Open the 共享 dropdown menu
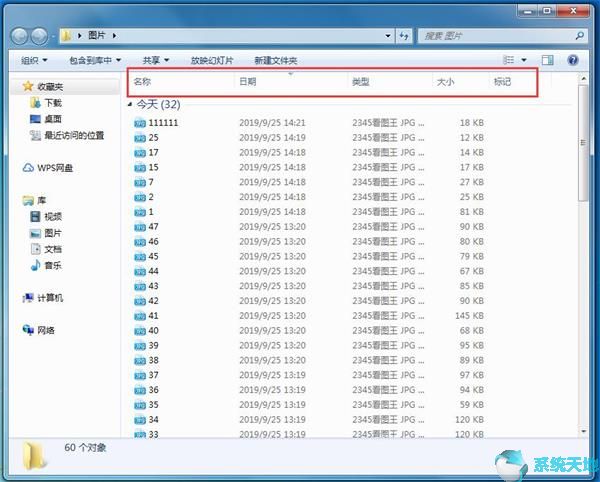The image size is (600, 482). coord(155,60)
